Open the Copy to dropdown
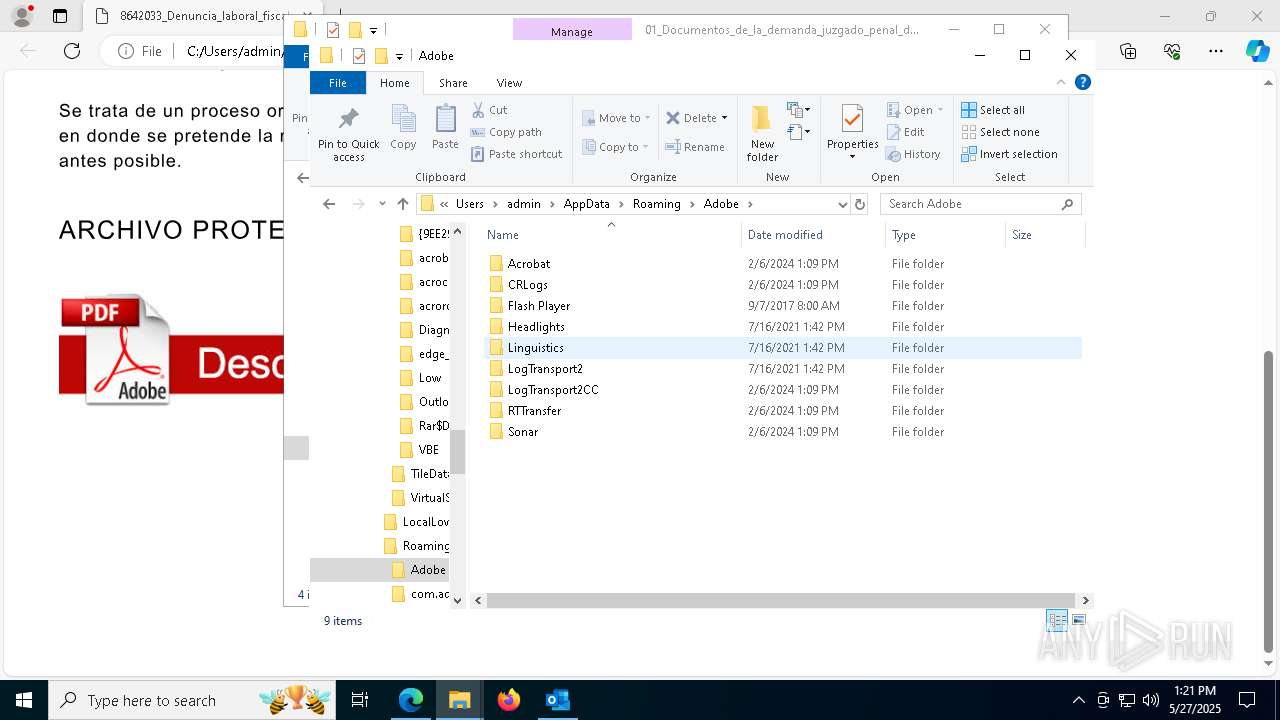The width and height of the screenshot is (1280, 720). [x=616, y=147]
